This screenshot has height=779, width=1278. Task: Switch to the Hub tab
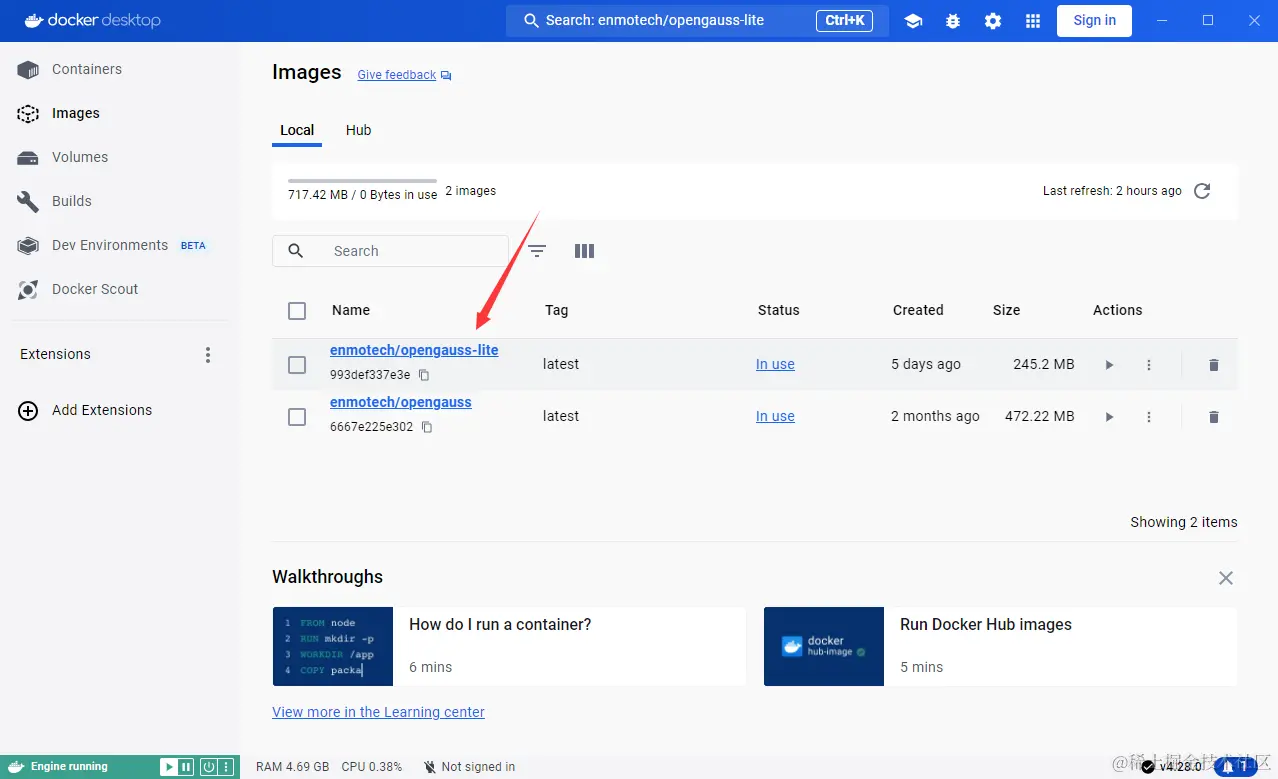click(358, 130)
